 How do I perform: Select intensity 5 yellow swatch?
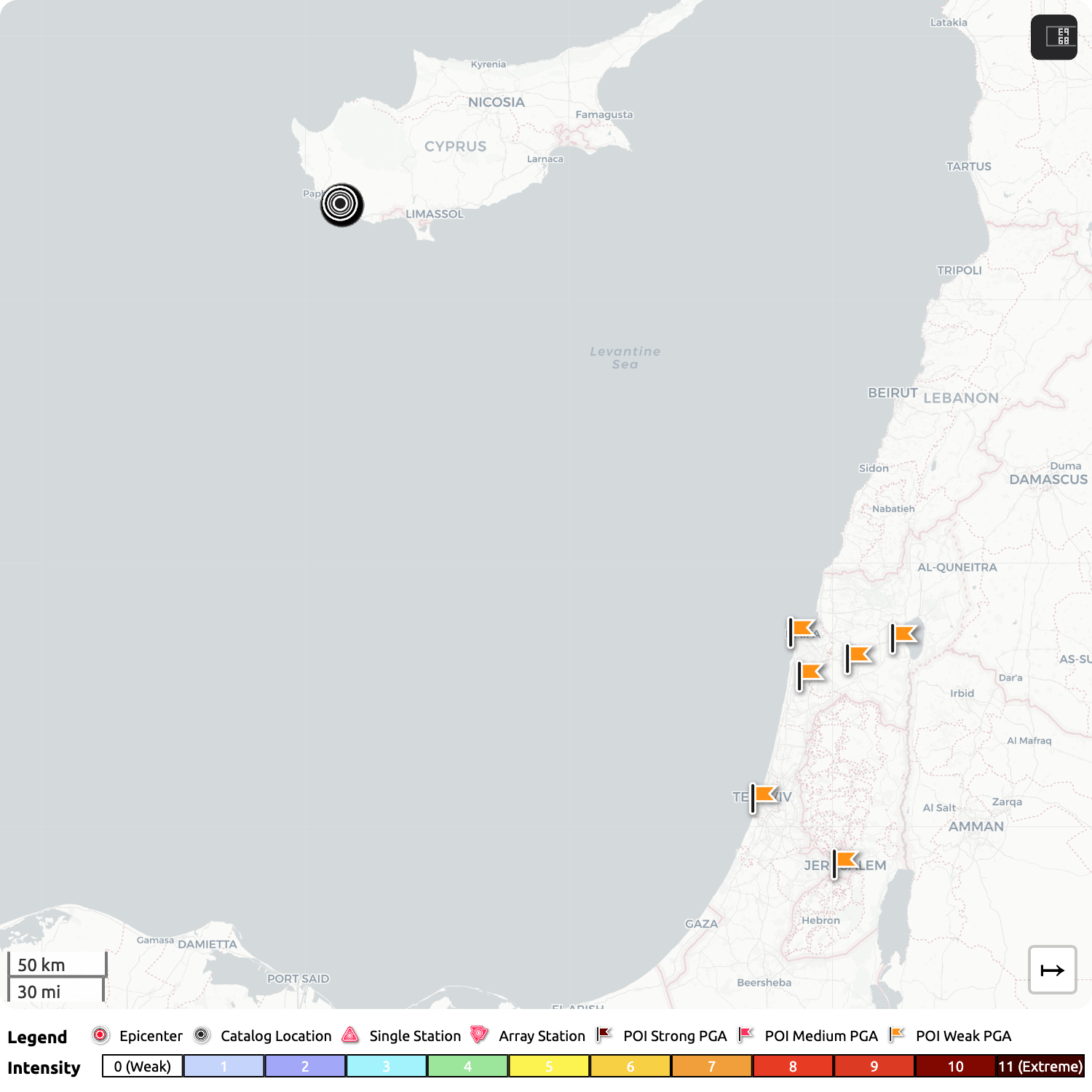coord(549,1067)
